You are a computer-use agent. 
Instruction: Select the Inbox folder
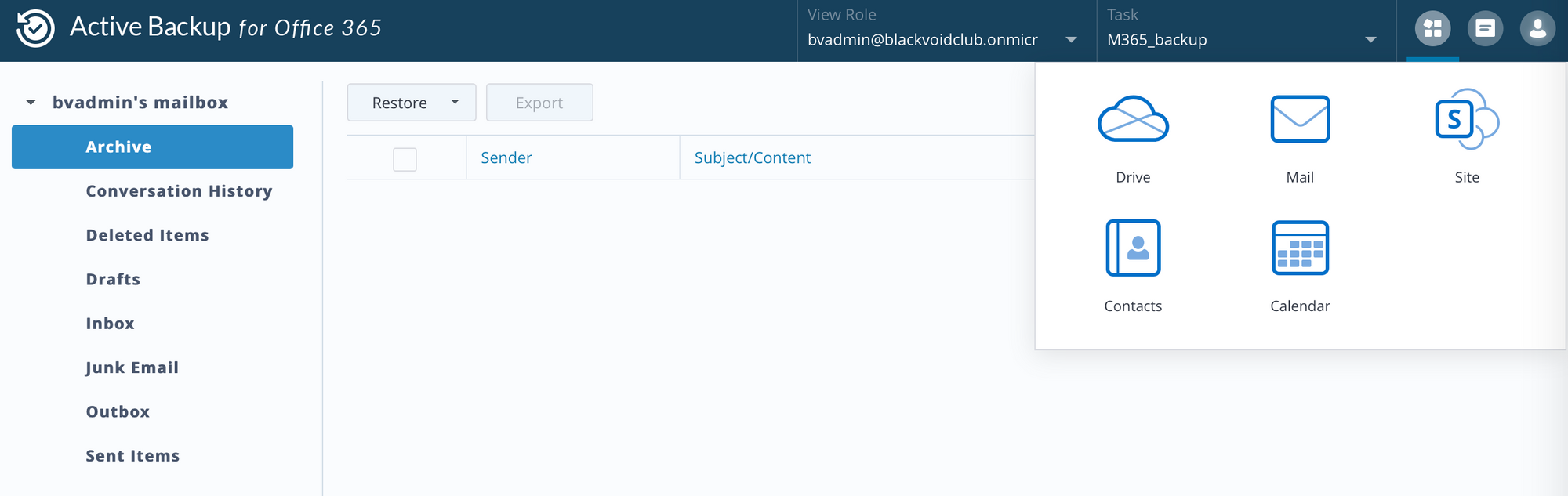point(110,324)
